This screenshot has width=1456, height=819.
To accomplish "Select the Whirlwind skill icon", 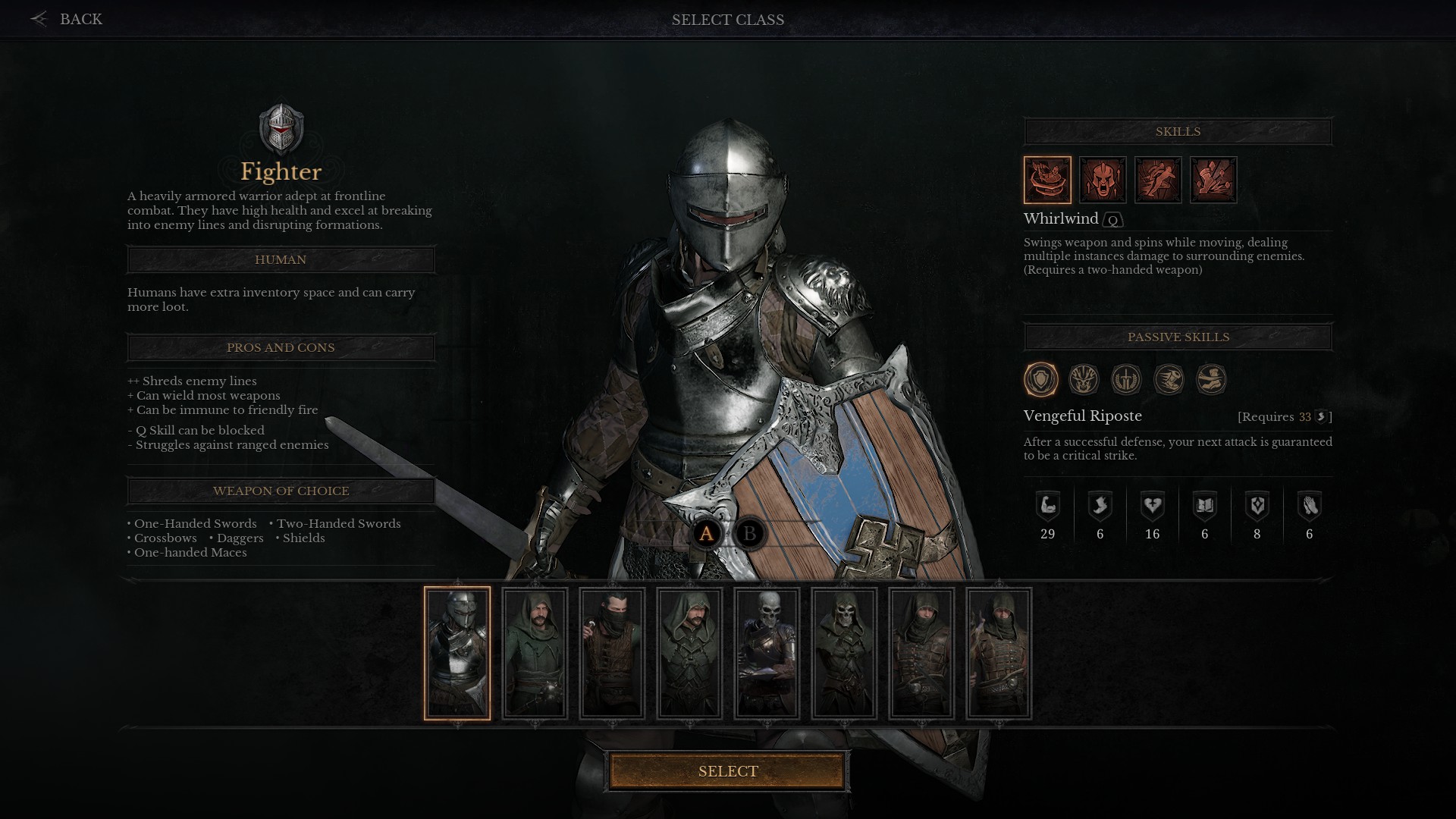I will (x=1047, y=179).
